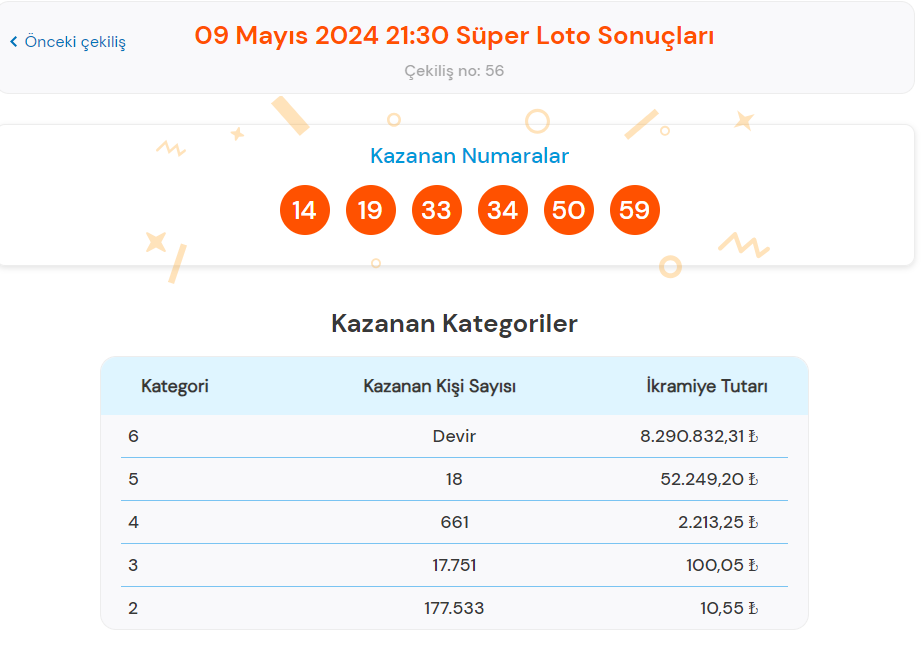Select winning number ball 14
Screen dimensions: 923x649
pos(305,210)
